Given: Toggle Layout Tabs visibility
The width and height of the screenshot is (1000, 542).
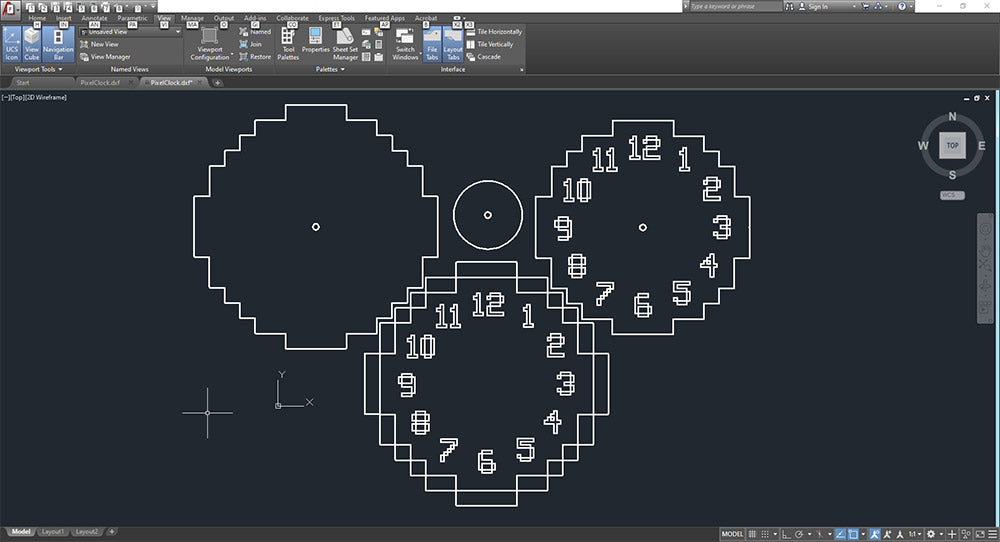Looking at the screenshot, I should coord(453,44).
